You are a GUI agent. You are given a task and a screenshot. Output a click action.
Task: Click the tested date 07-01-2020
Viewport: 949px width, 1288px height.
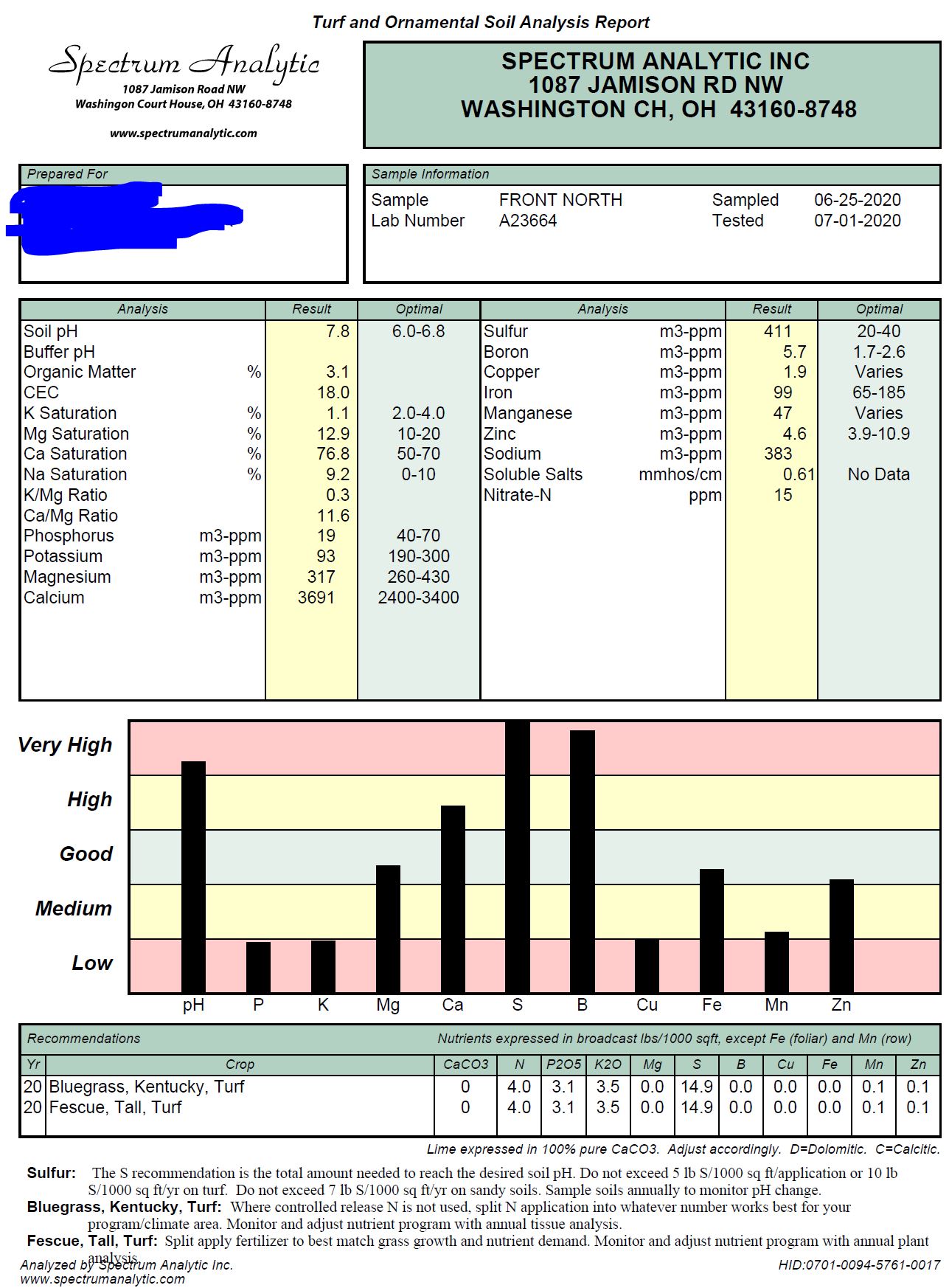point(858,221)
